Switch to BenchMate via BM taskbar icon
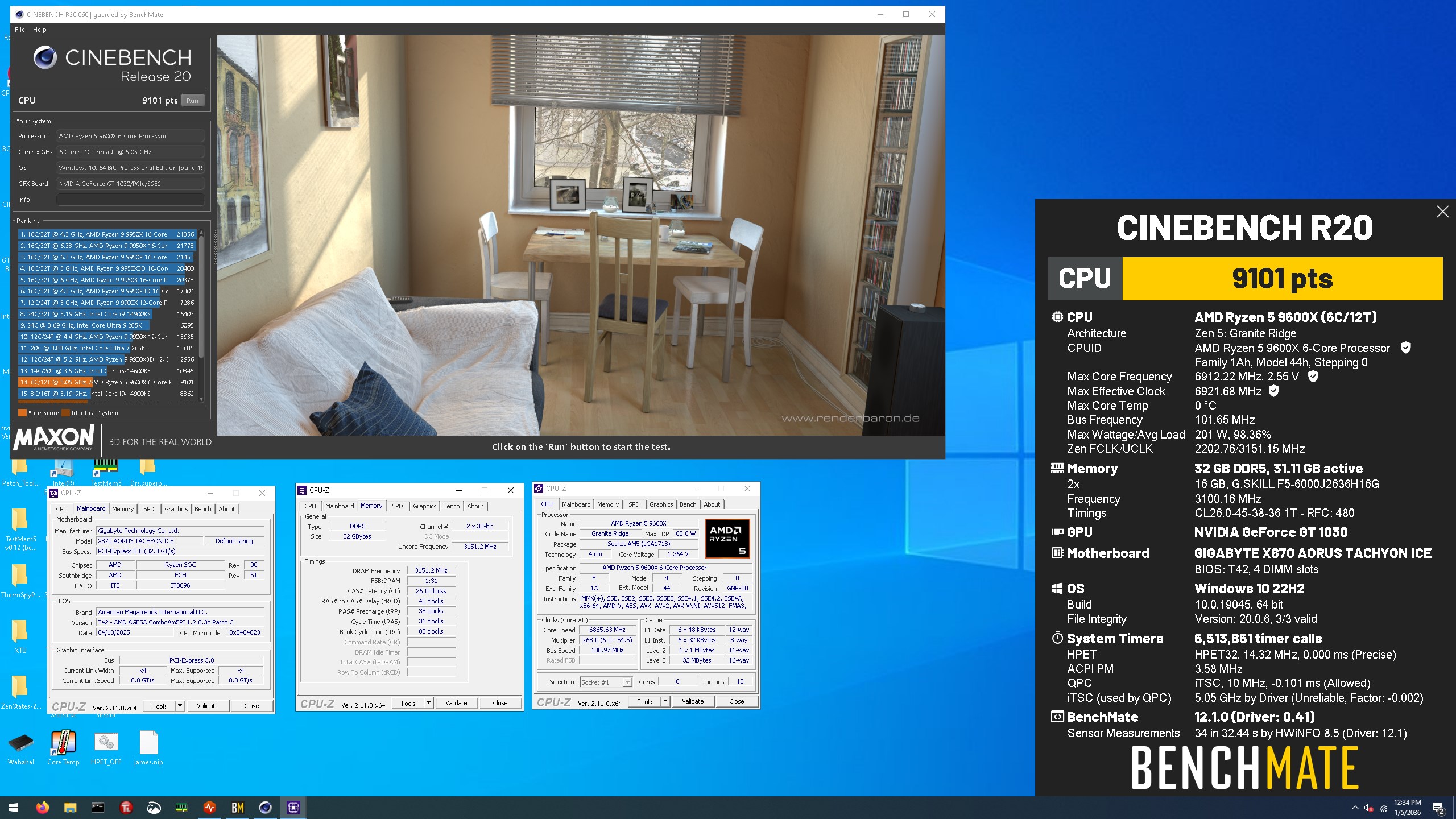This screenshot has height=819, width=1456. point(237,807)
